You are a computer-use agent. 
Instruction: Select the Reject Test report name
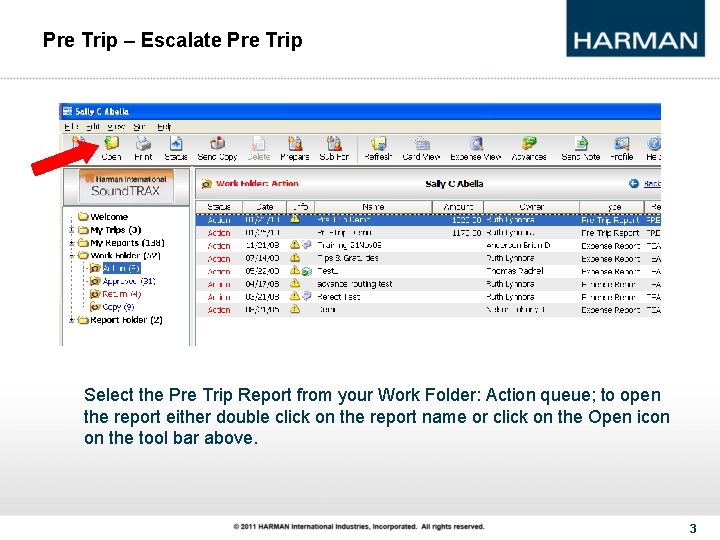click(x=338, y=297)
